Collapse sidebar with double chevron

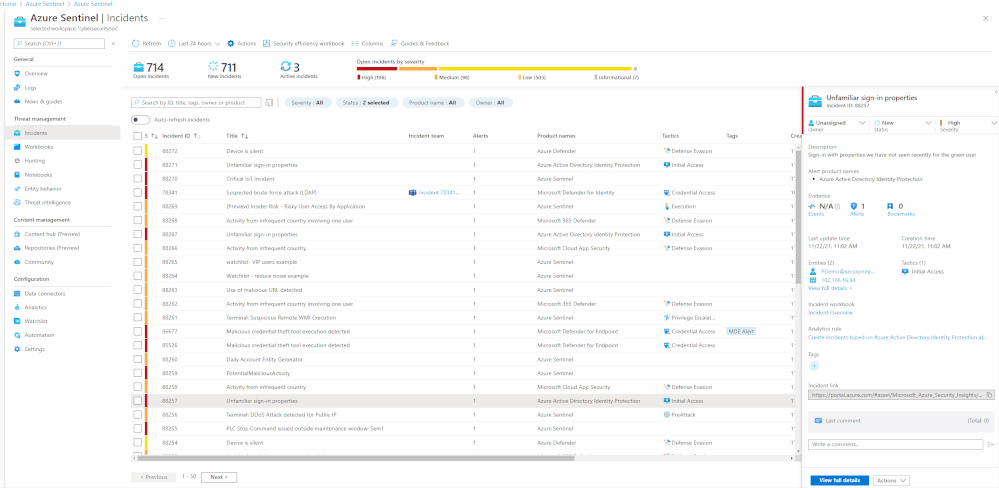click(x=113, y=44)
